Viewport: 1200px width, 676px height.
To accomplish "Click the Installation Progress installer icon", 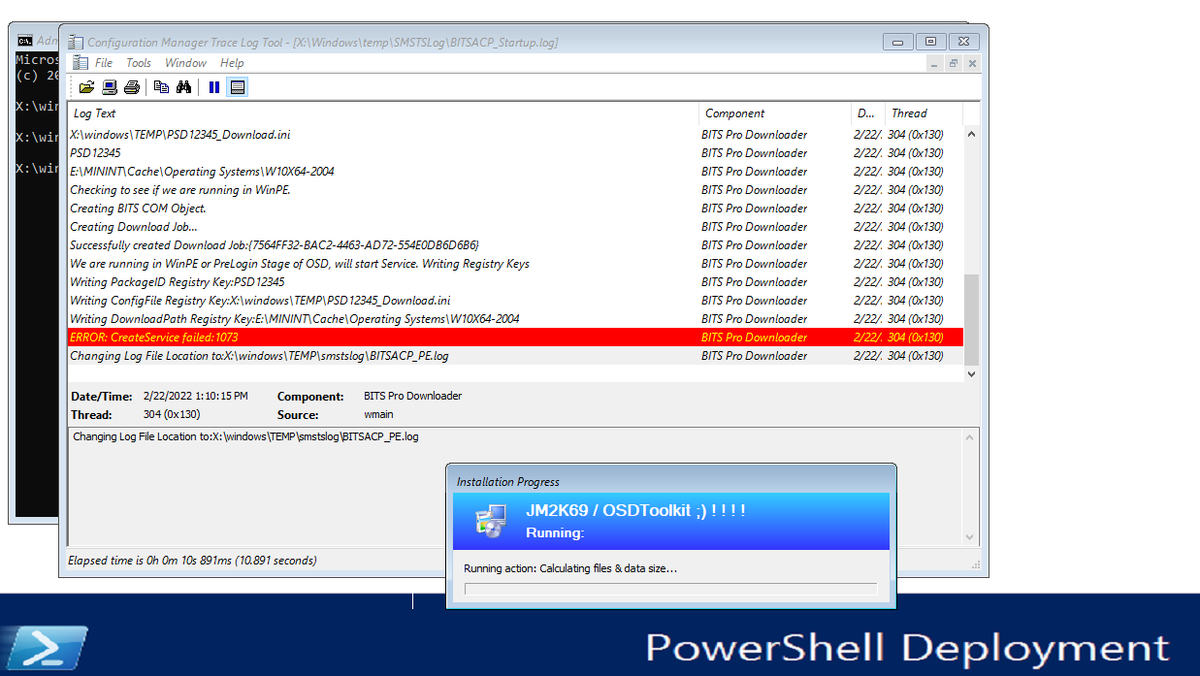I will [489, 520].
